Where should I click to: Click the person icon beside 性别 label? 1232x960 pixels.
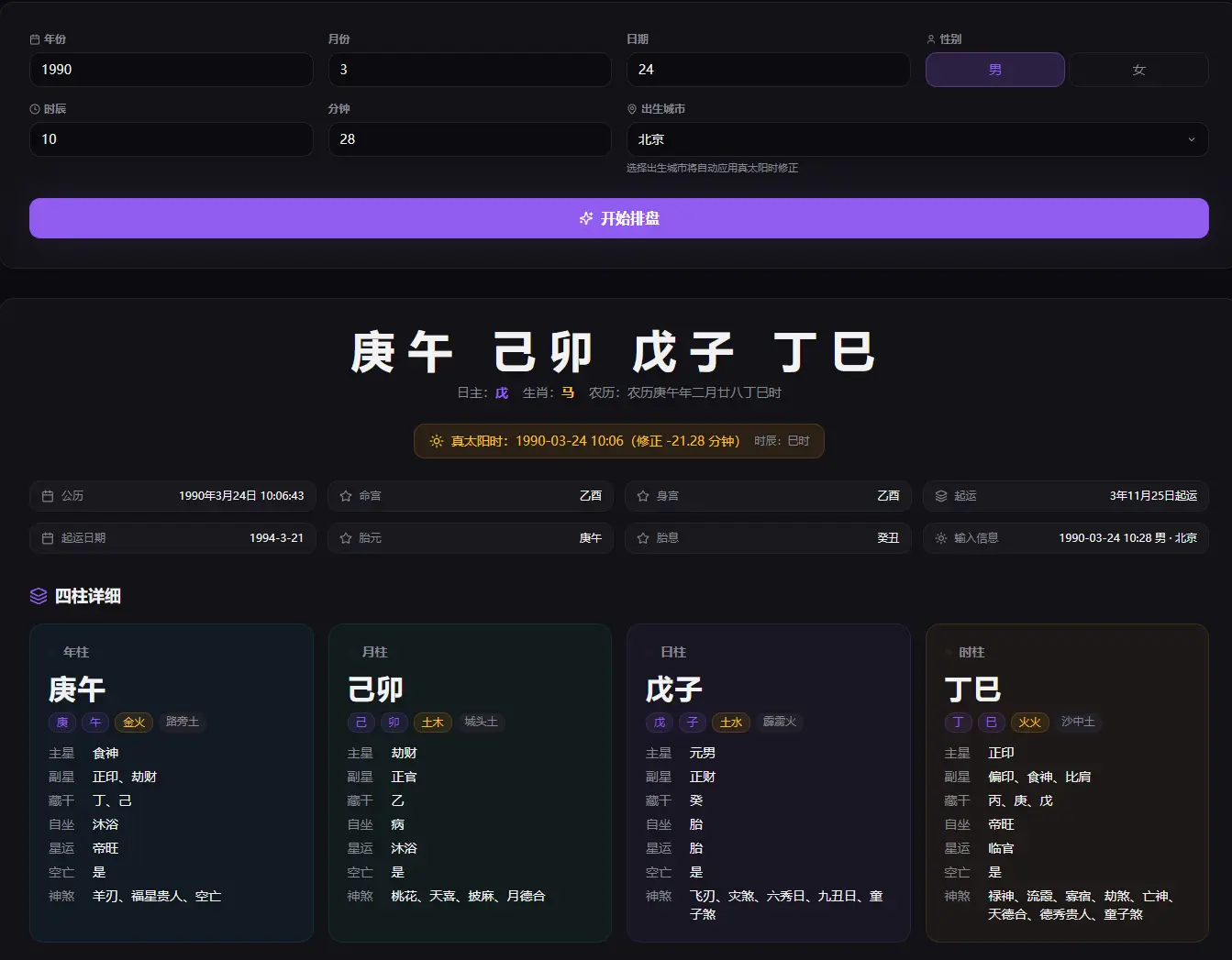tap(931, 39)
